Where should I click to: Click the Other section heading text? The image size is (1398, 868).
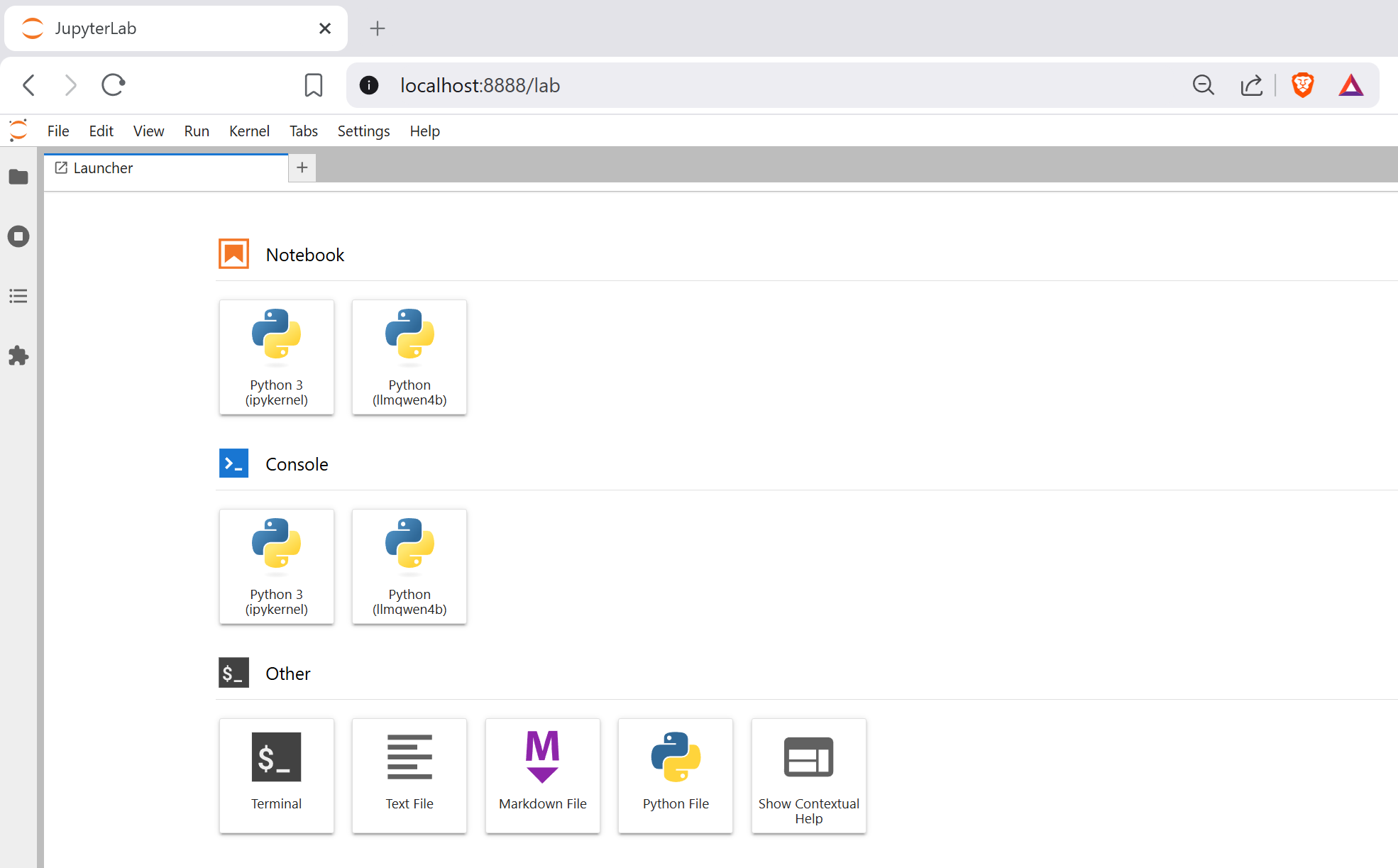click(x=288, y=674)
